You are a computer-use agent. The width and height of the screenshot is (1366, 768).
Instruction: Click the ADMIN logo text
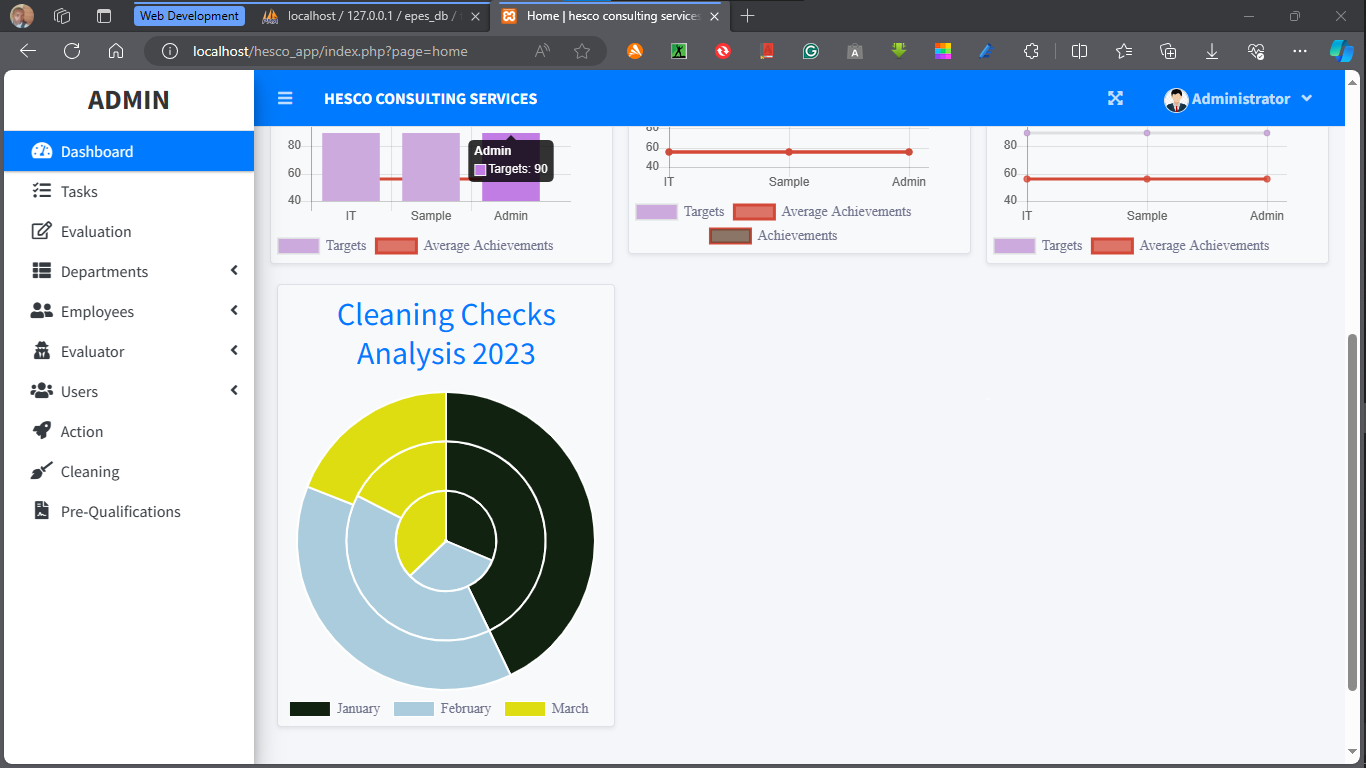click(x=128, y=100)
